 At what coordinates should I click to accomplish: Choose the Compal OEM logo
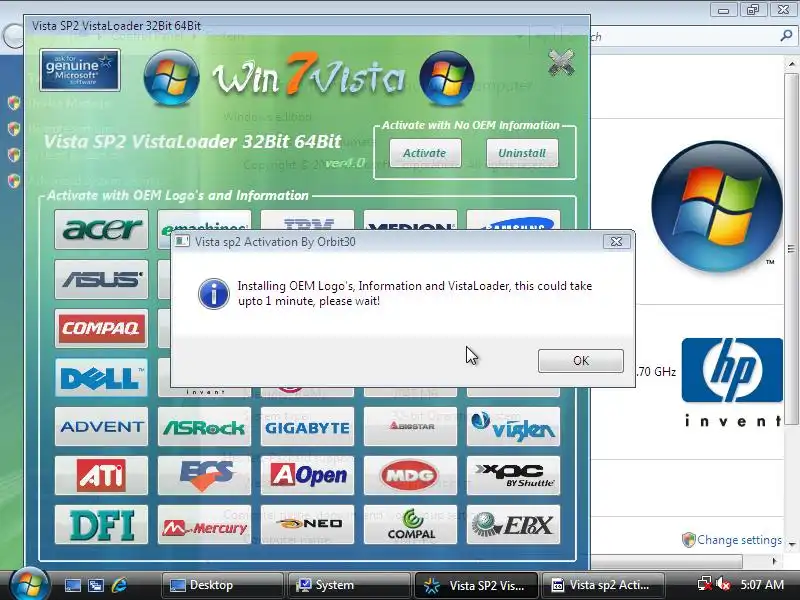click(411, 524)
